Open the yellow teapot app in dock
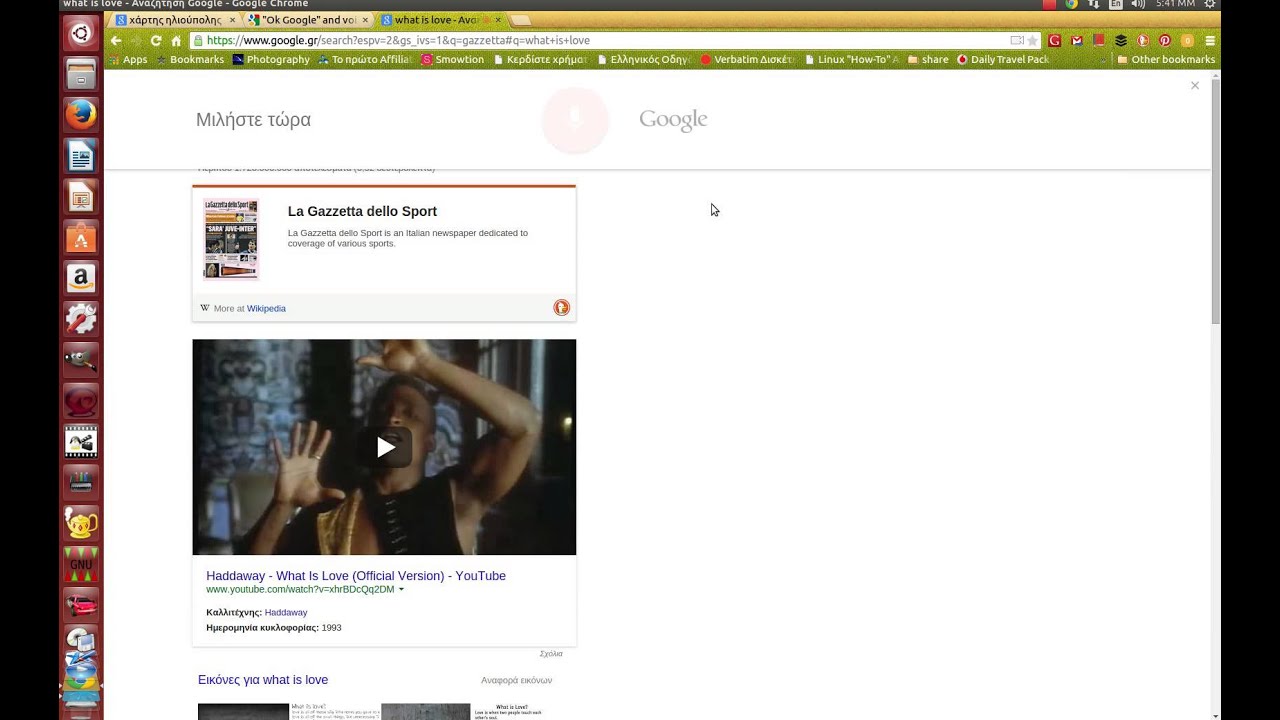1280x720 pixels. point(81,523)
